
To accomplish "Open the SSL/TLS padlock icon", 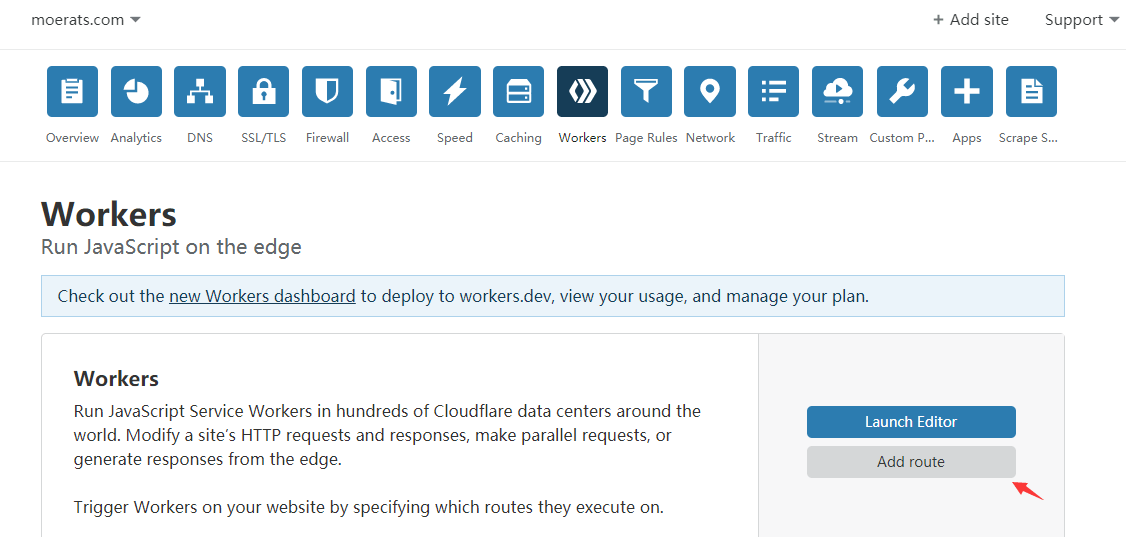I will [x=263, y=92].
